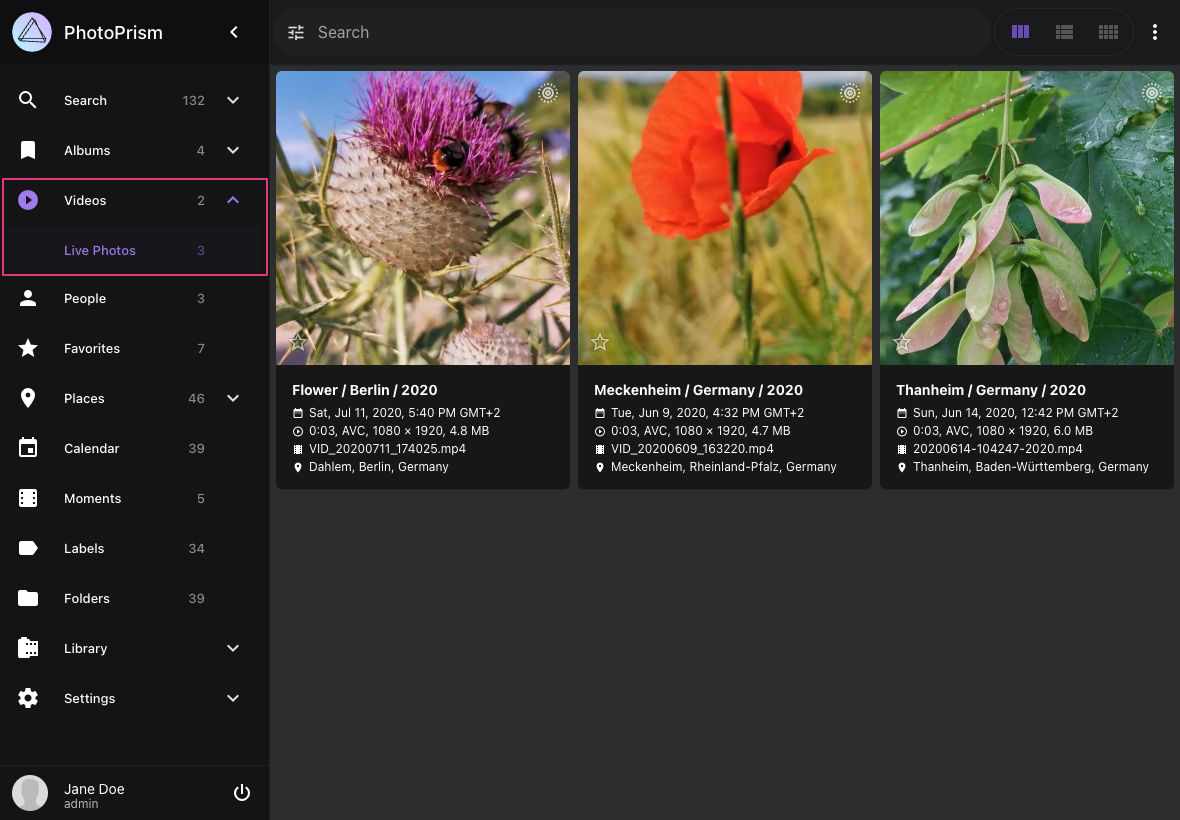Collapse the Videos section
Viewport: 1180px width, 820px height.
[233, 200]
